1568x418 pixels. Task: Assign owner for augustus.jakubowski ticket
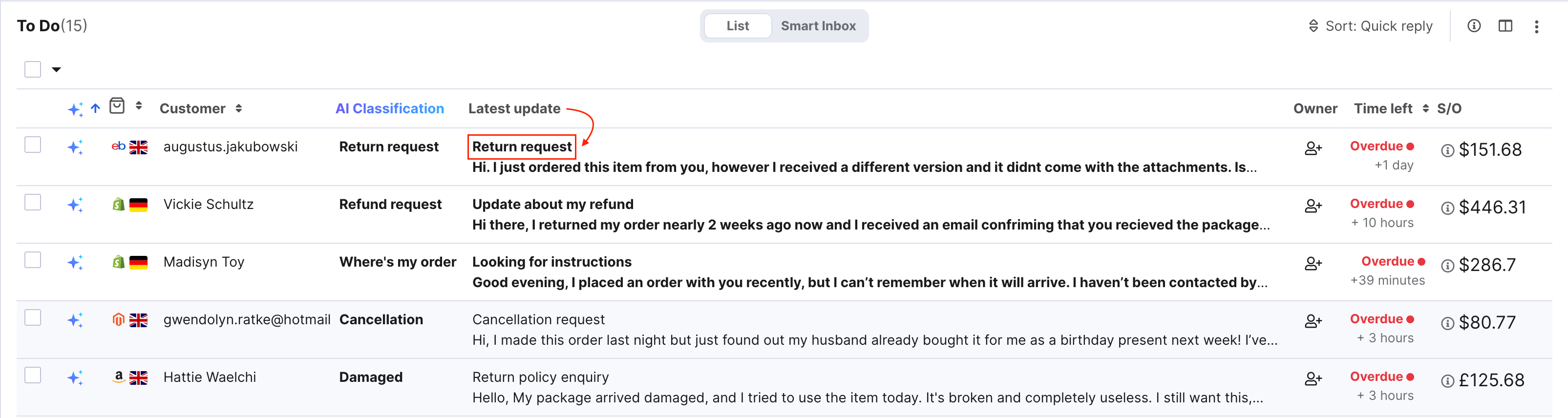point(1313,148)
